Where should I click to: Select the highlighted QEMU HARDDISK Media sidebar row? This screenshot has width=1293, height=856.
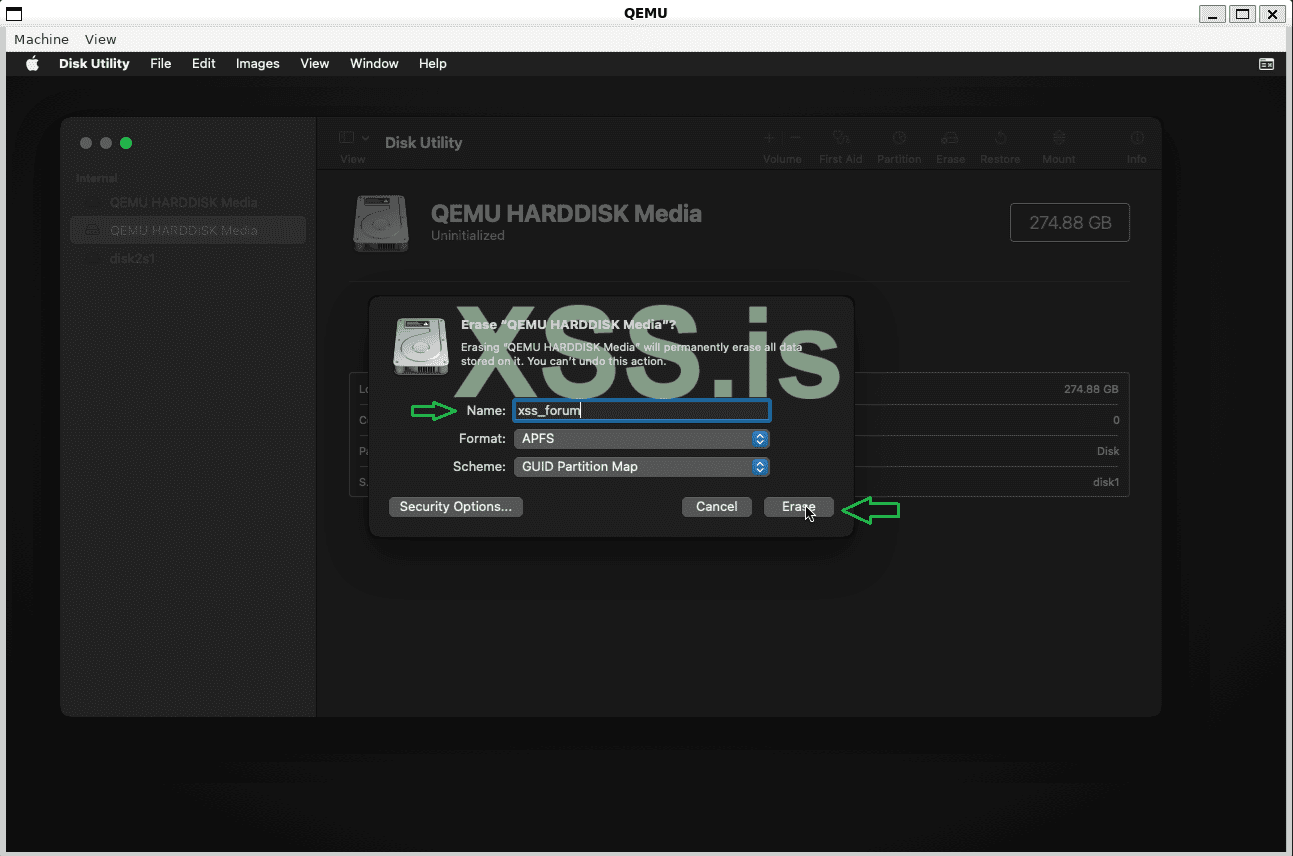188,230
